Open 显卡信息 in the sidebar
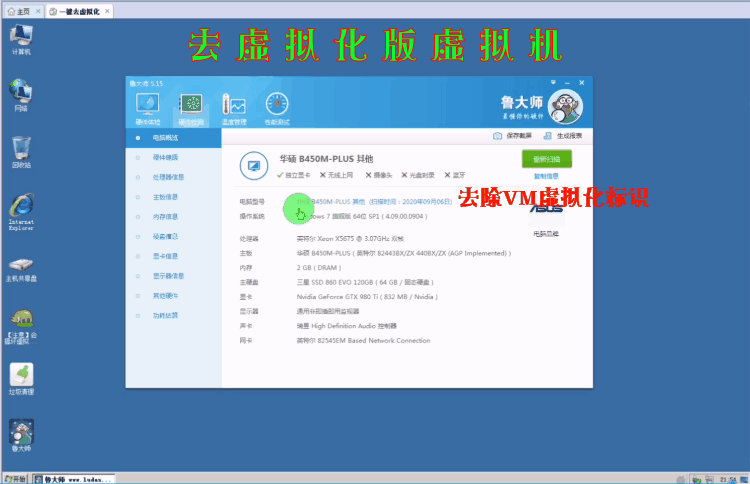Screen dimensions: 750x484 165,256
